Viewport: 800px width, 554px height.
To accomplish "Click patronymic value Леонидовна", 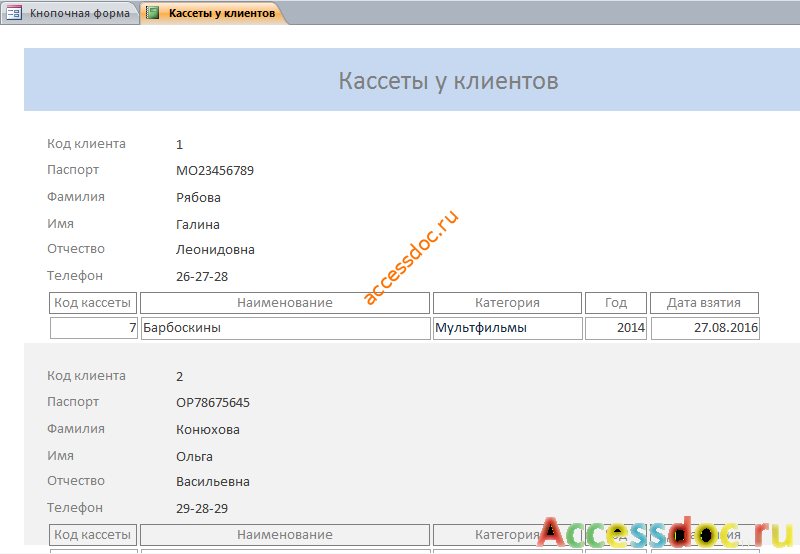I will click(x=215, y=249).
